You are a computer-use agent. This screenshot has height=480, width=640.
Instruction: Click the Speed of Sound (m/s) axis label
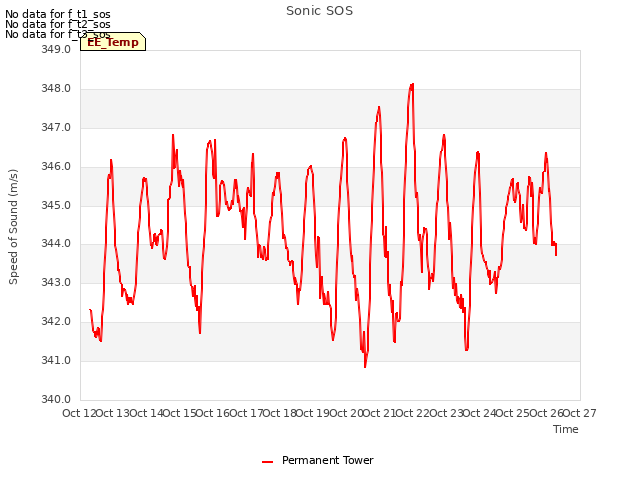click(13, 227)
